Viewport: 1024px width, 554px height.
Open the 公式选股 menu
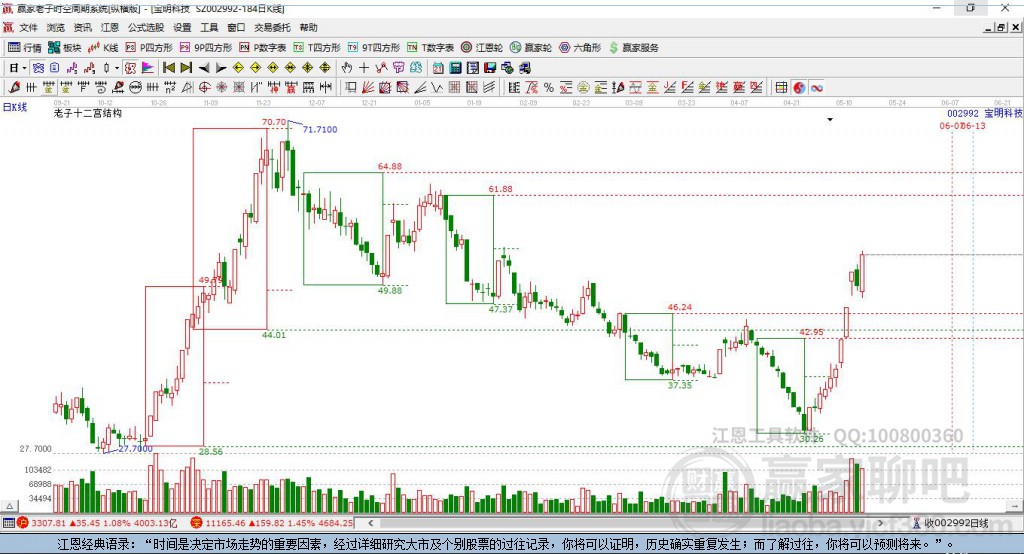[x=146, y=27]
